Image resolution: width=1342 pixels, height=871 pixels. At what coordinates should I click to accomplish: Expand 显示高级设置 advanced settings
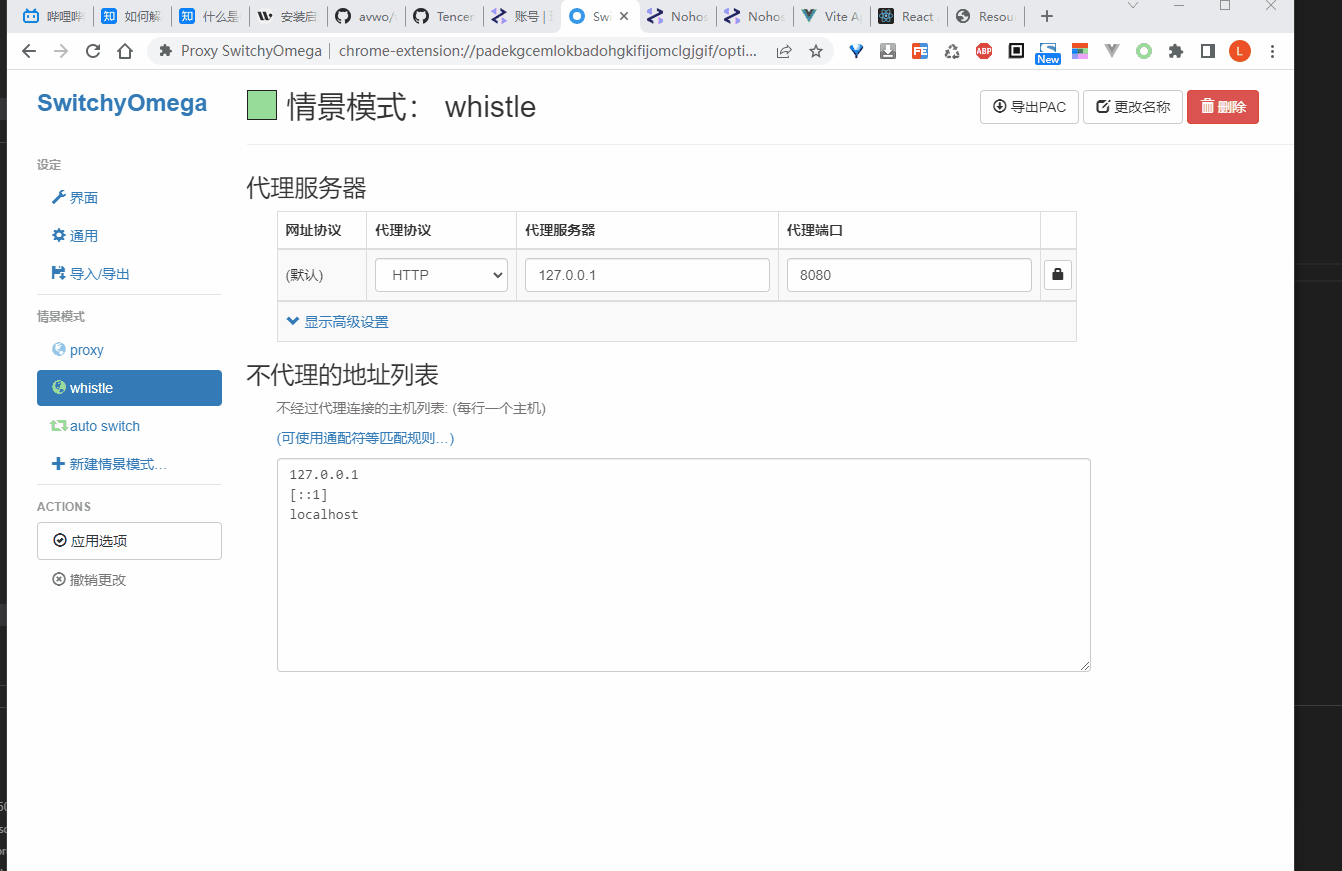pos(337,322)
